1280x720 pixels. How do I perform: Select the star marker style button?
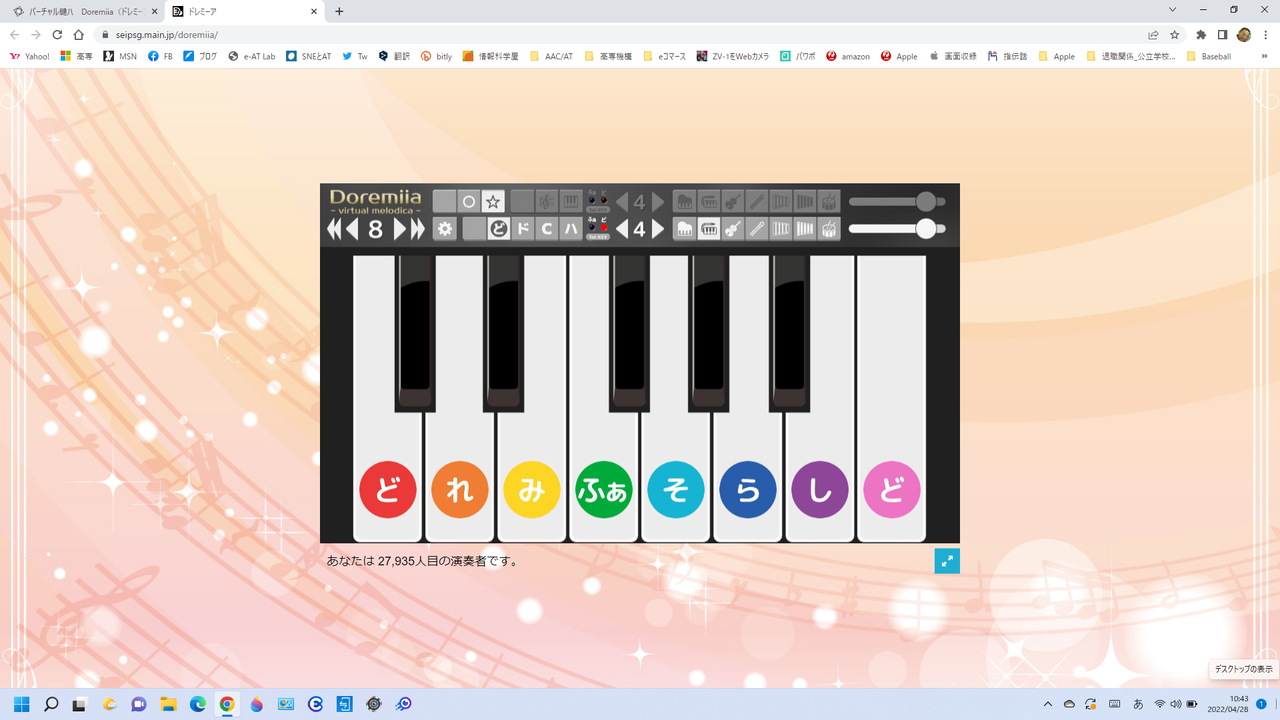click(493, 202)
